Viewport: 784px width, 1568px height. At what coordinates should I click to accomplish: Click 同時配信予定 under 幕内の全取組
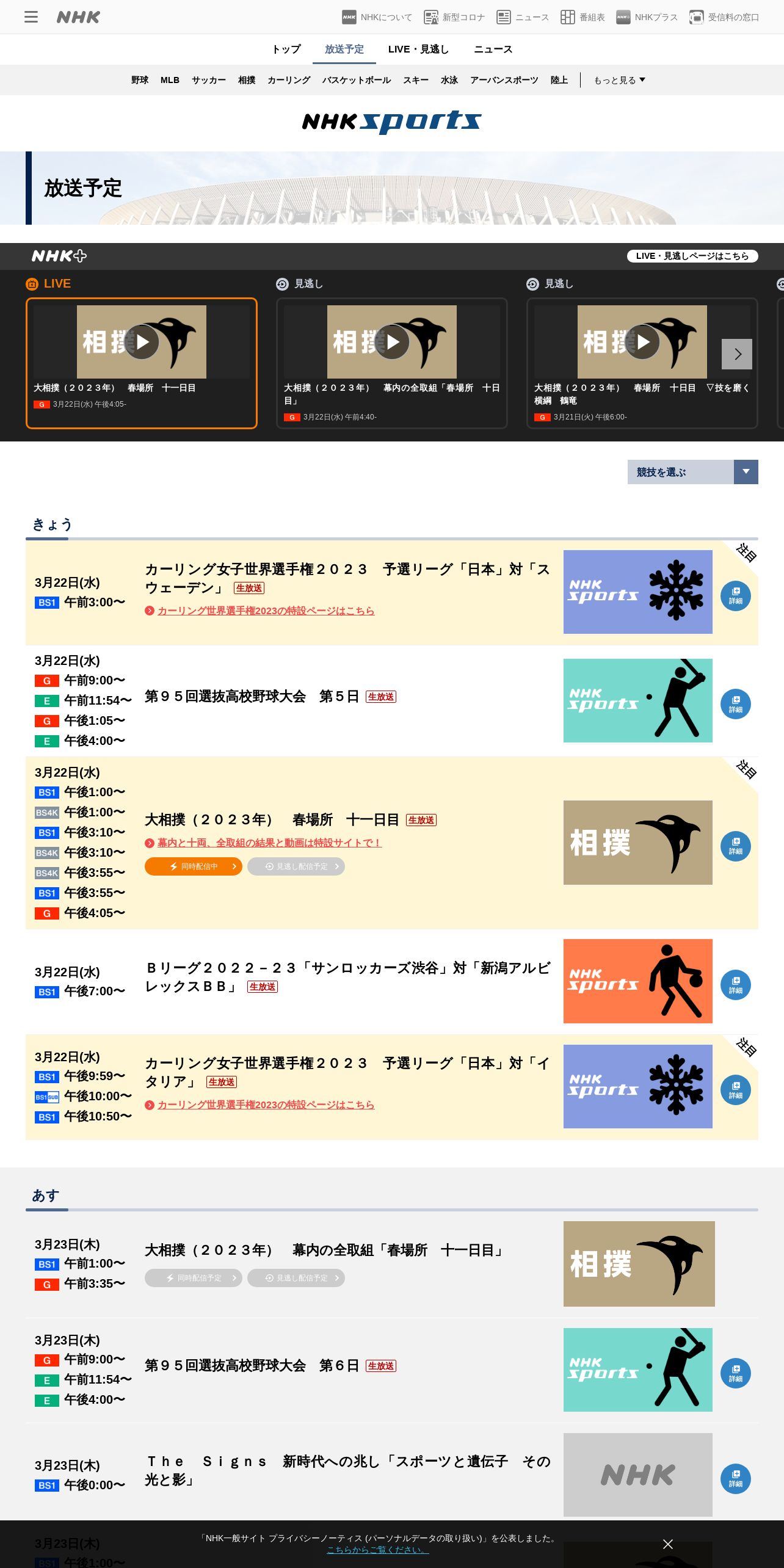pyautogui.click(x=194, y=1278)
